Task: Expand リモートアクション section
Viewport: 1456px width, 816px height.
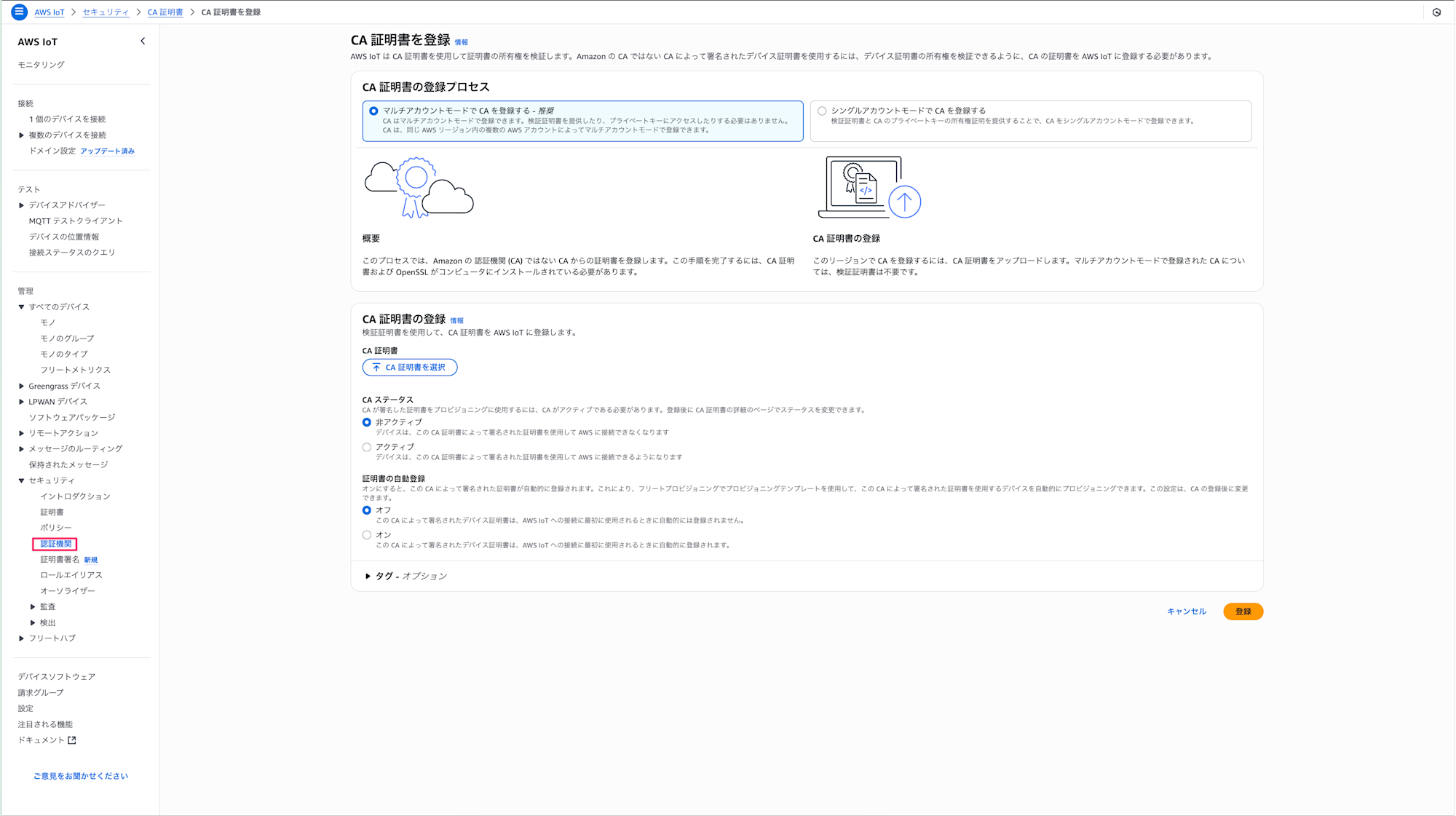Action: pyautogui.click(x=21, y=433)
